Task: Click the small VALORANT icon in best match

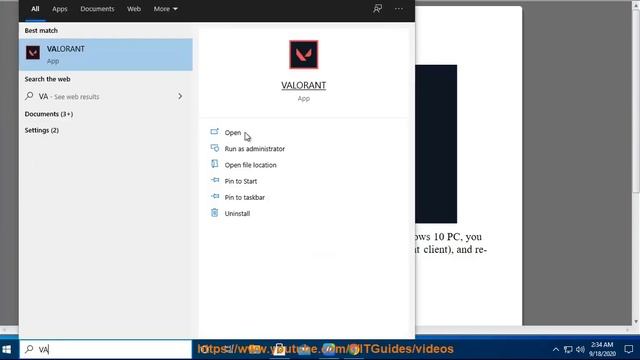Action: click(x=33, y=53)
